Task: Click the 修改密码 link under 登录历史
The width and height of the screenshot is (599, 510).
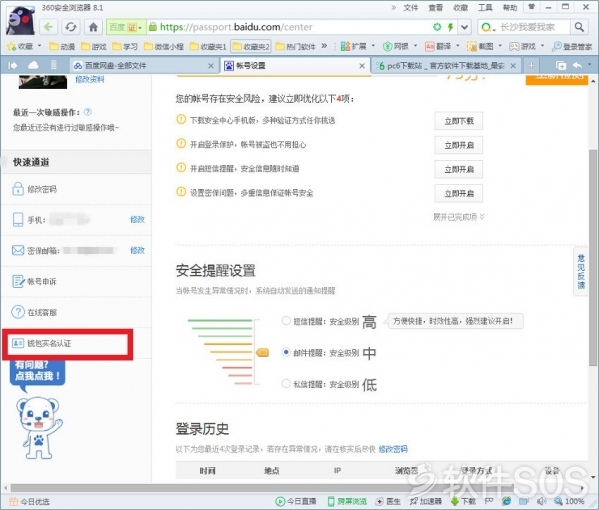Action: pos(393,449)
